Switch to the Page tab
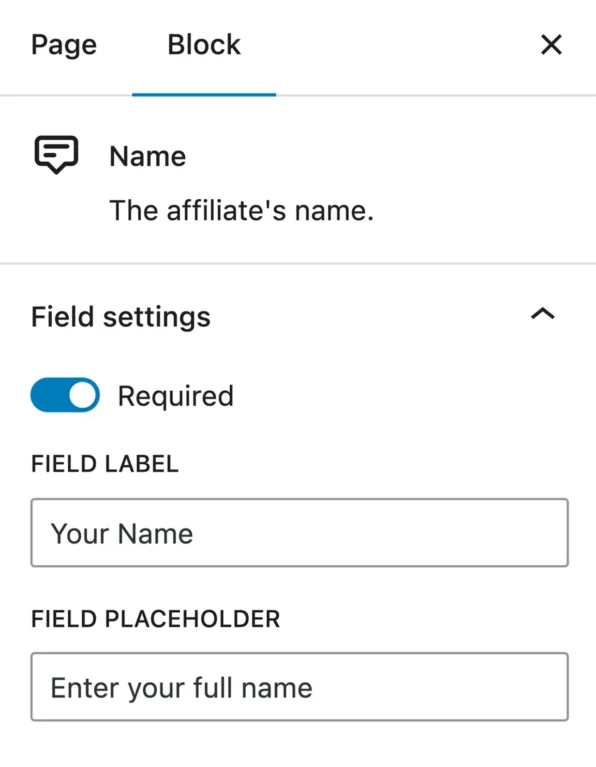Image resolution: width=596 pixels, height=767 pixels. point(64,45)
